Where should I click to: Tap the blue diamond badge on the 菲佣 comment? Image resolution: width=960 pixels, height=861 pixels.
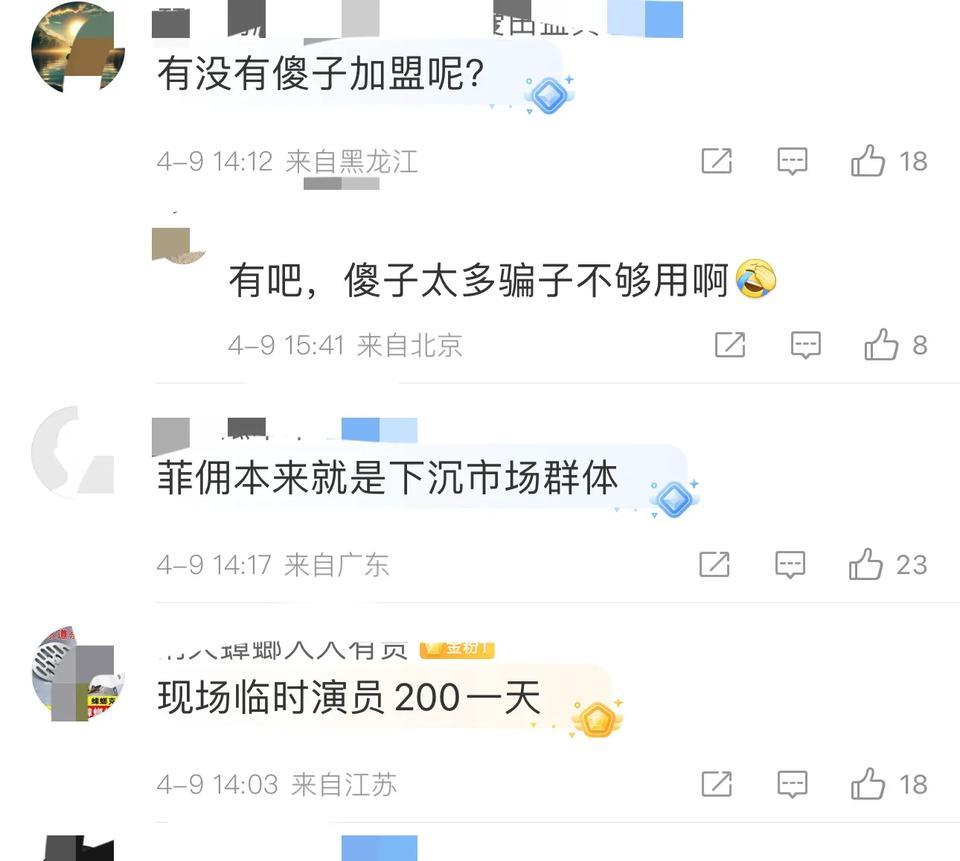674,498
